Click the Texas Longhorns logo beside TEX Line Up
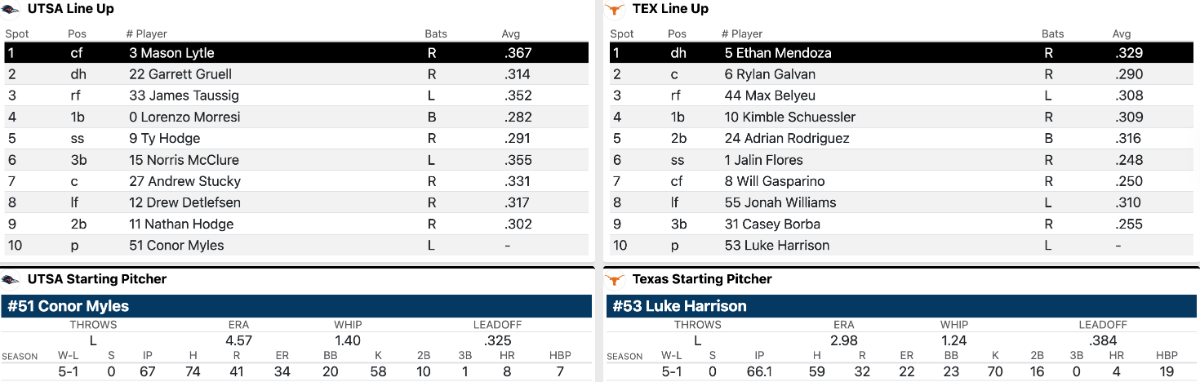1200x382 pixels. [615, 9]
